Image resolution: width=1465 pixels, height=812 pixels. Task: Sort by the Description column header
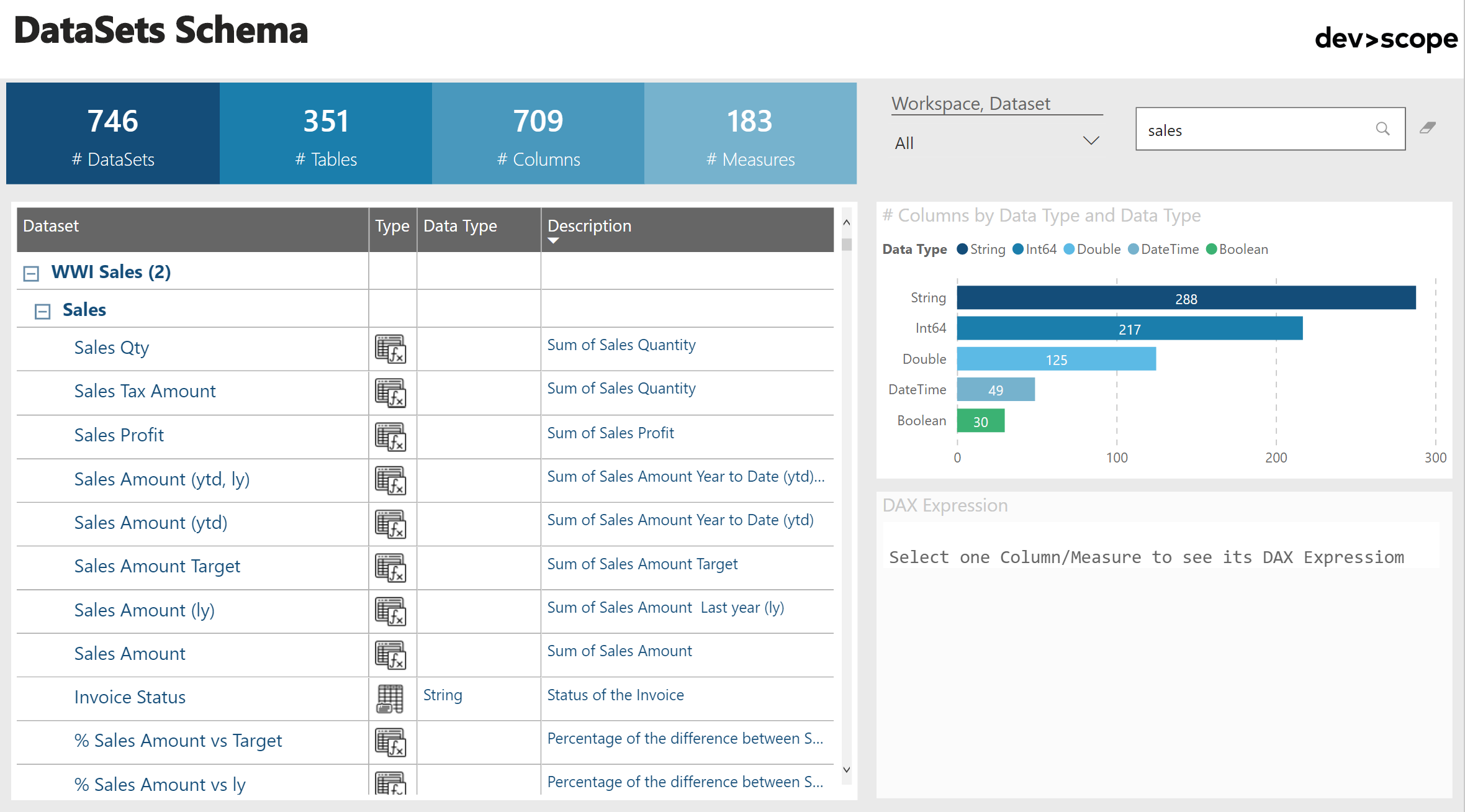(x=589, y=226)
